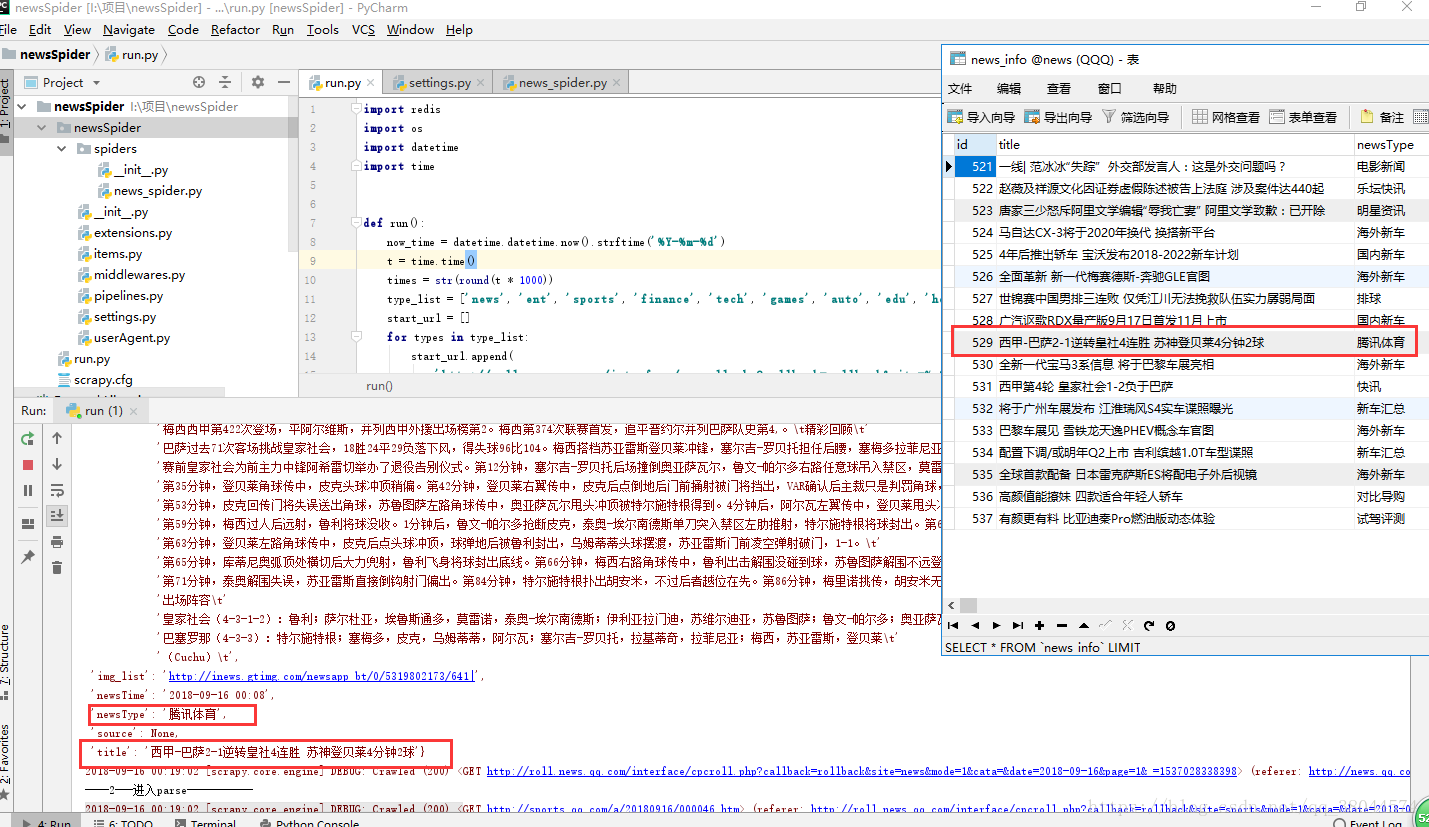The image size is (1429, 827).
Task: Pause output in the Run panel
Action: coord(27,490)
